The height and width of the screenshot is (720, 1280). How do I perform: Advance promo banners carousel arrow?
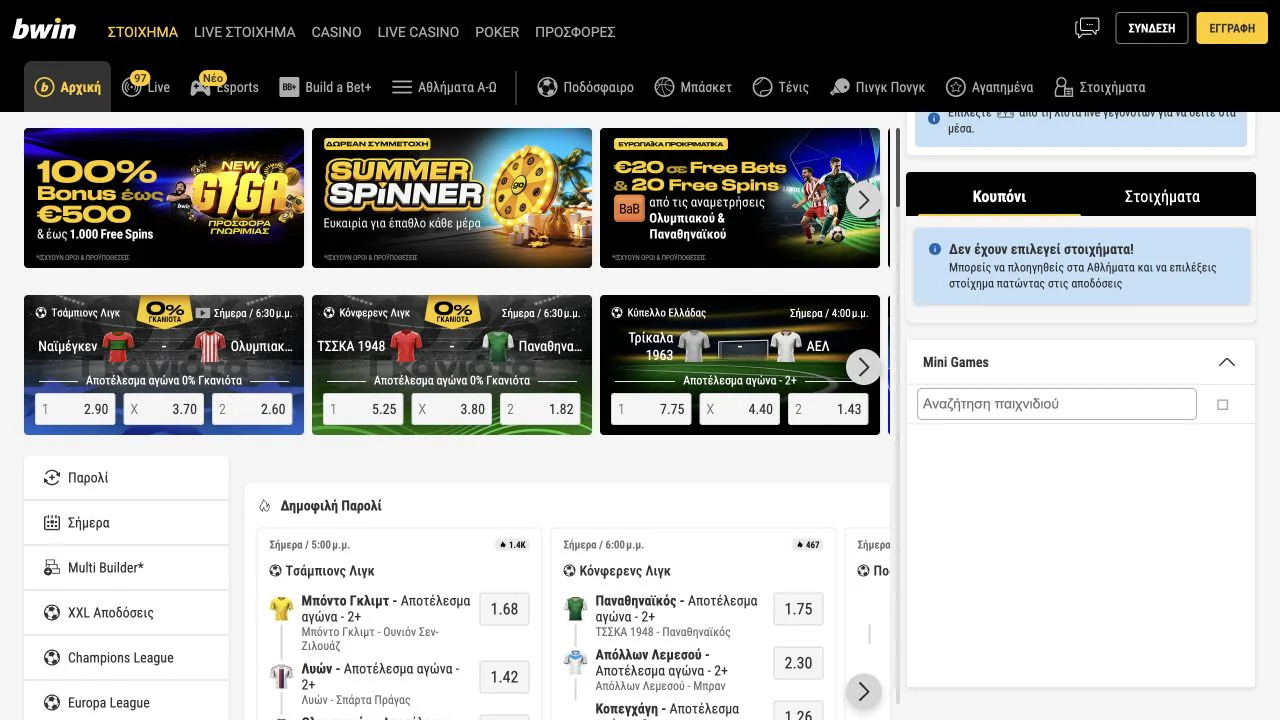point(864,200)
